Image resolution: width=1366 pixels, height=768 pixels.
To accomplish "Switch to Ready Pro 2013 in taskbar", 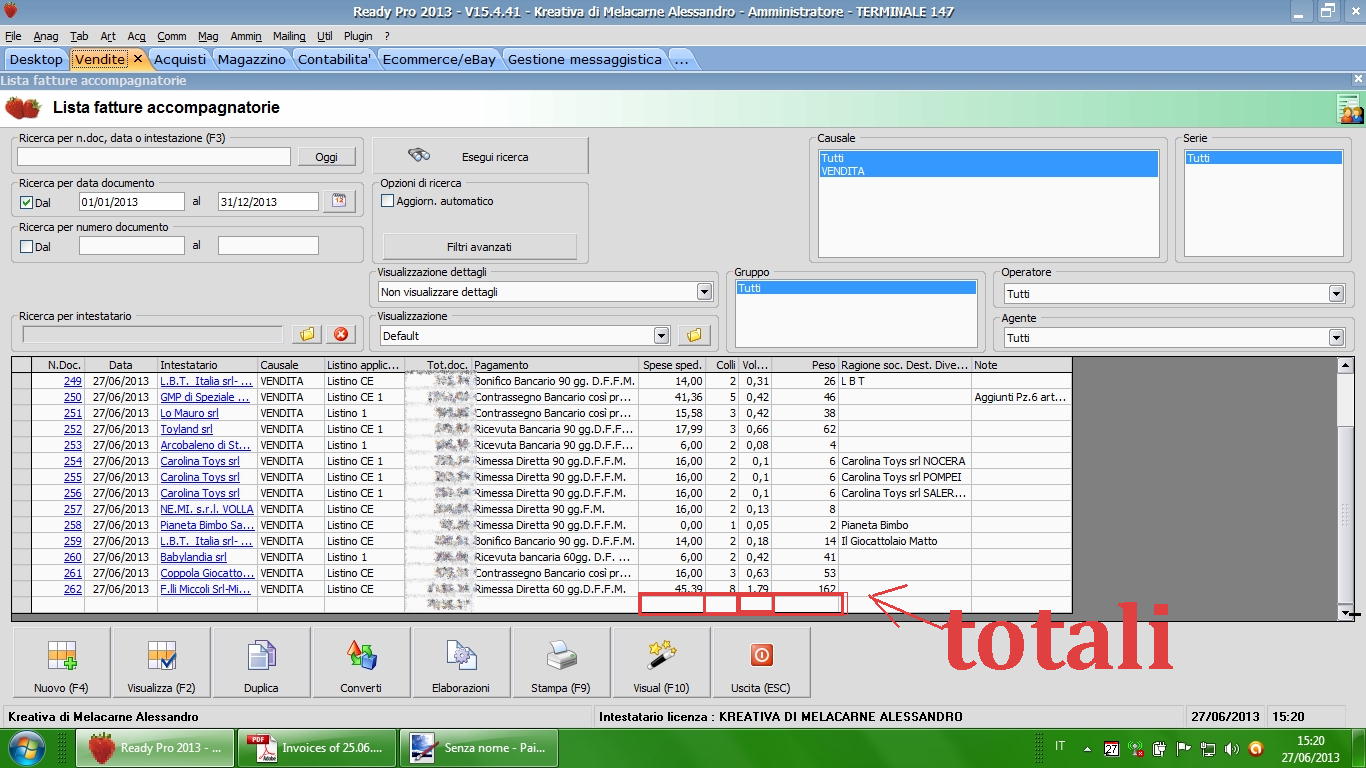I will click(156, 748).
